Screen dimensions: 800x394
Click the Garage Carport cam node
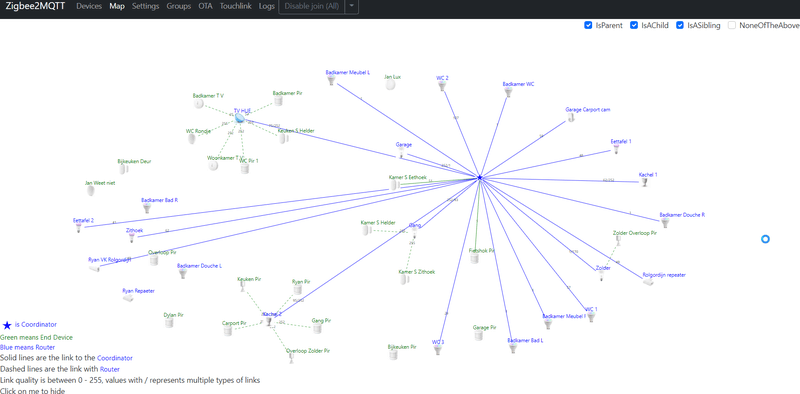571,118
